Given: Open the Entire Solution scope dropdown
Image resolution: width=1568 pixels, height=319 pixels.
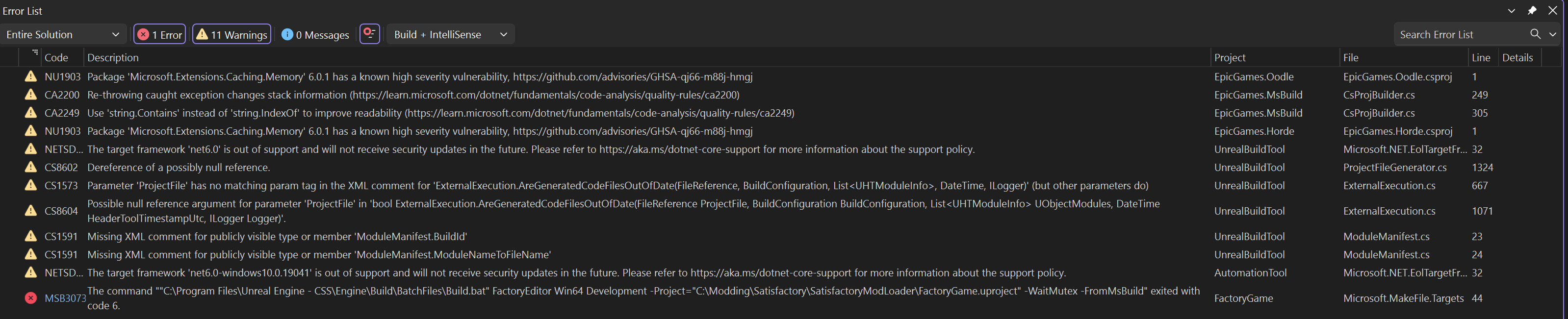Looking at the screenshot, I should [63, 35].
